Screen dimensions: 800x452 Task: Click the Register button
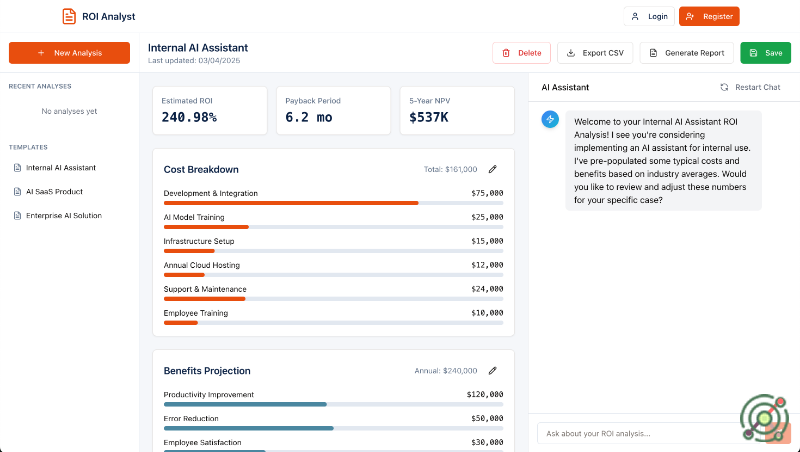click(709, 16)
